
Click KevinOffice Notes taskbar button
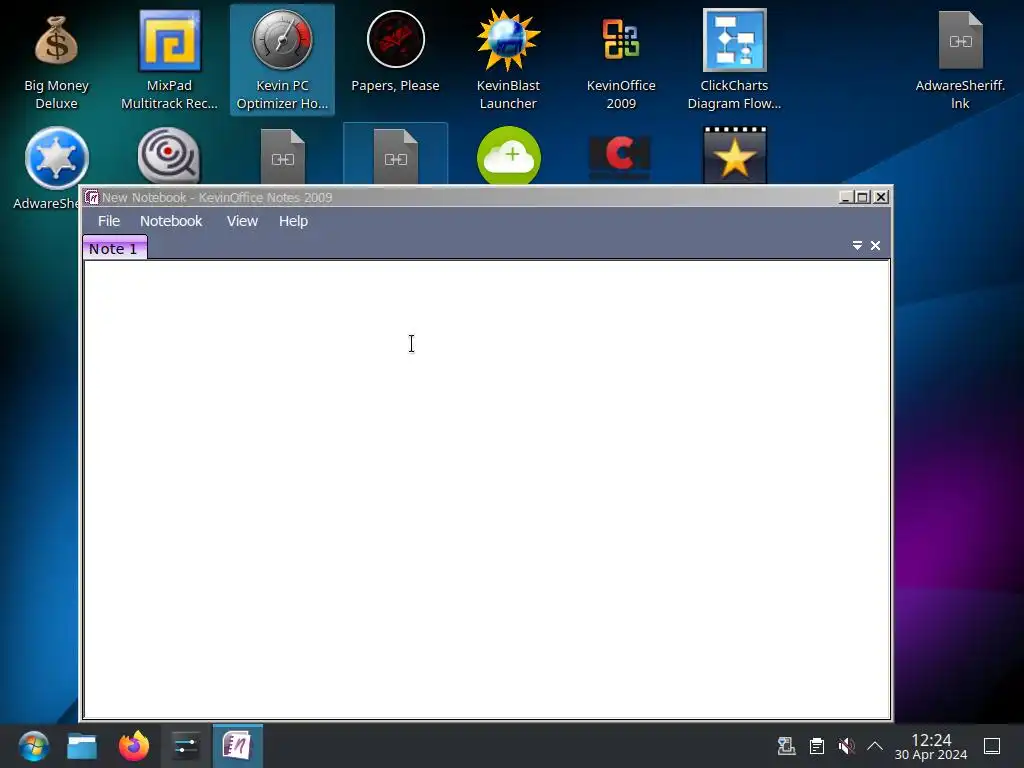[x=238, y=746]
